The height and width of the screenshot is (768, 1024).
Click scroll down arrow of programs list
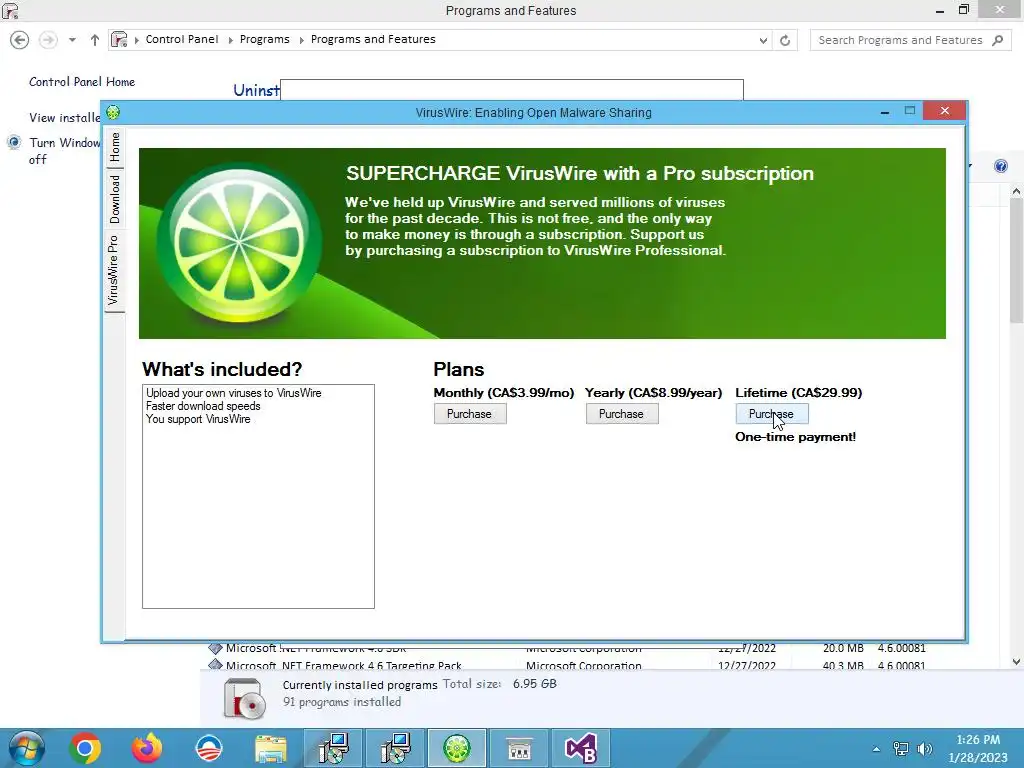[1016, 662]
